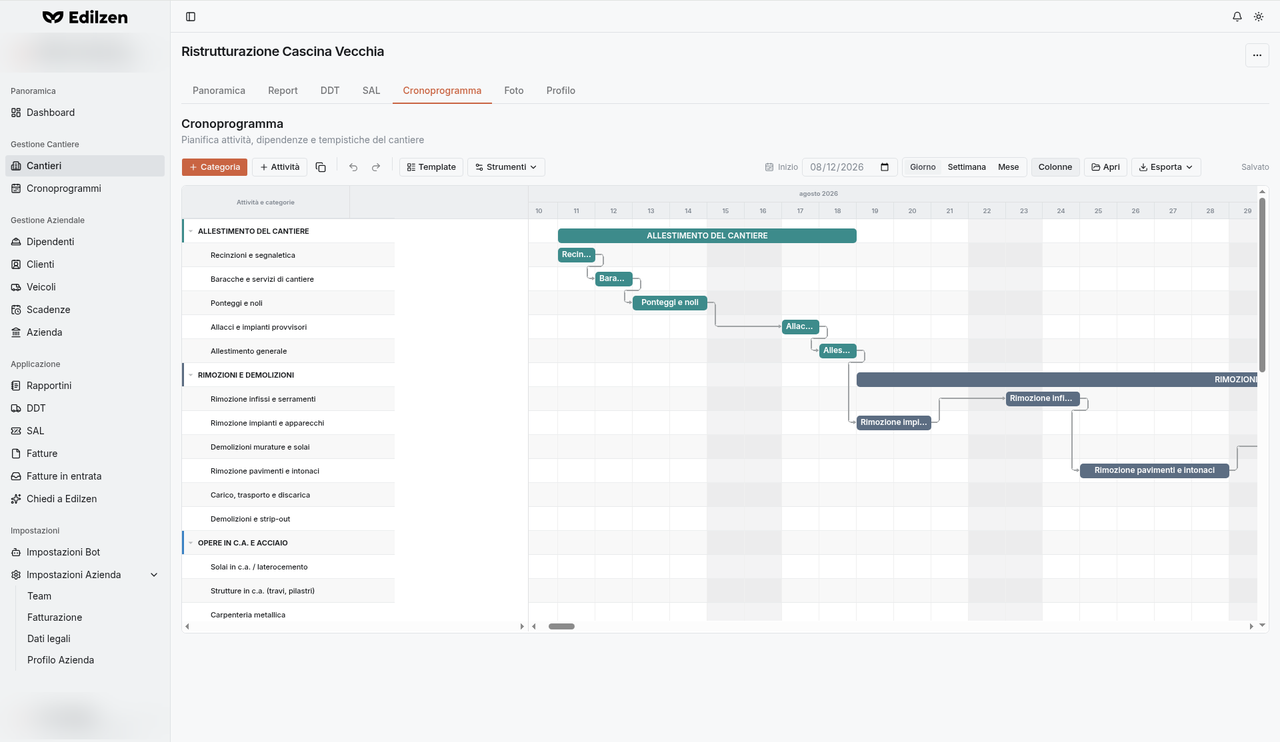
Task: Undo the last schedule change
Action: [353, 167]
